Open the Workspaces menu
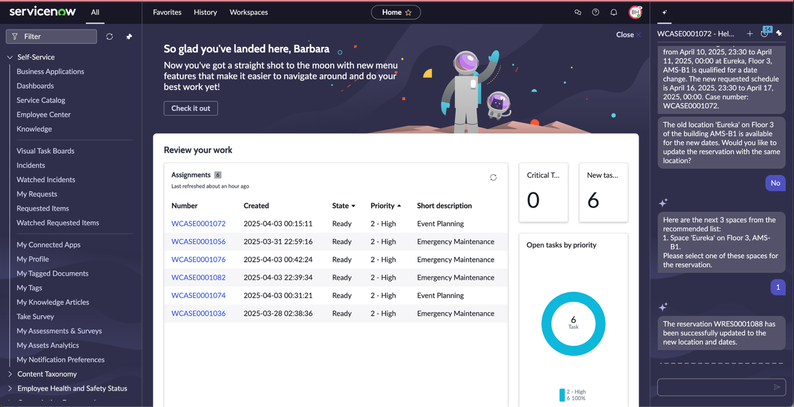The image size is (794, 407). 249,12
